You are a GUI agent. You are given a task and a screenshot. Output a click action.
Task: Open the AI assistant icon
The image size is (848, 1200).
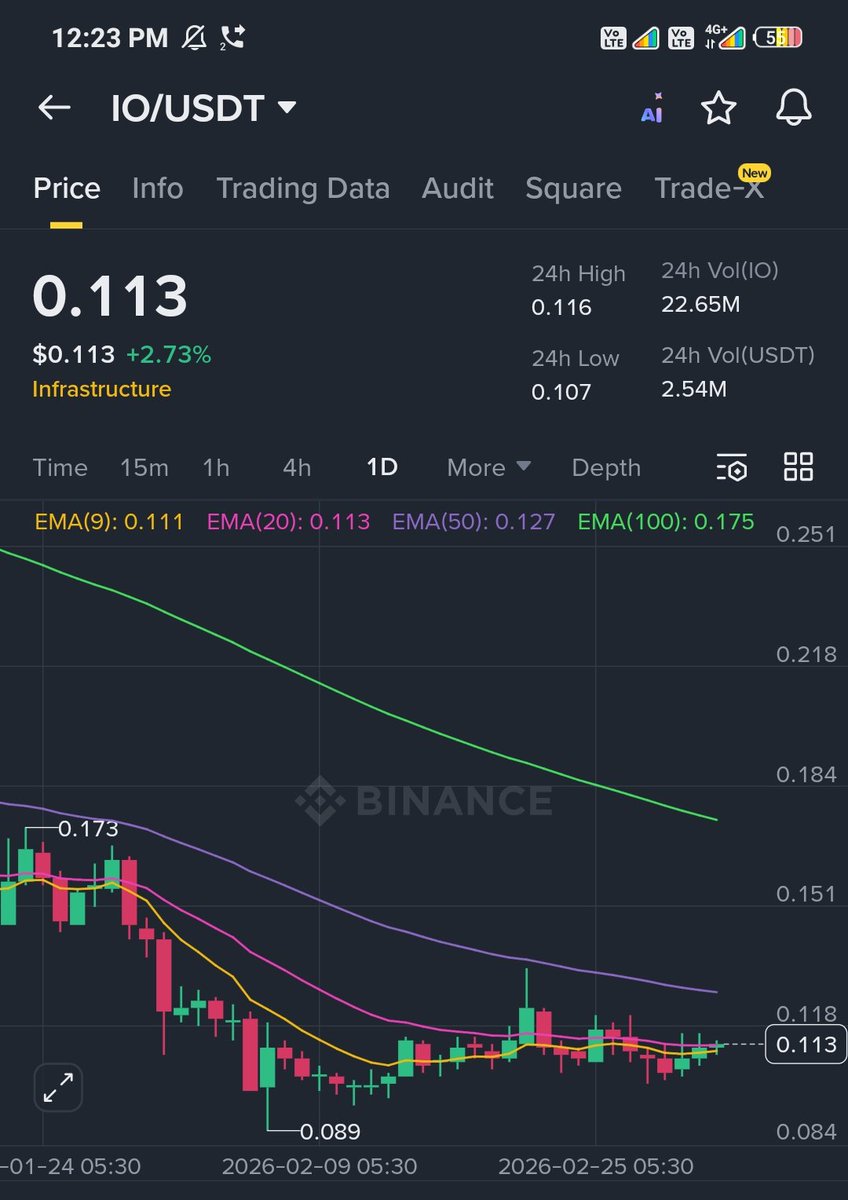(652, 109)
